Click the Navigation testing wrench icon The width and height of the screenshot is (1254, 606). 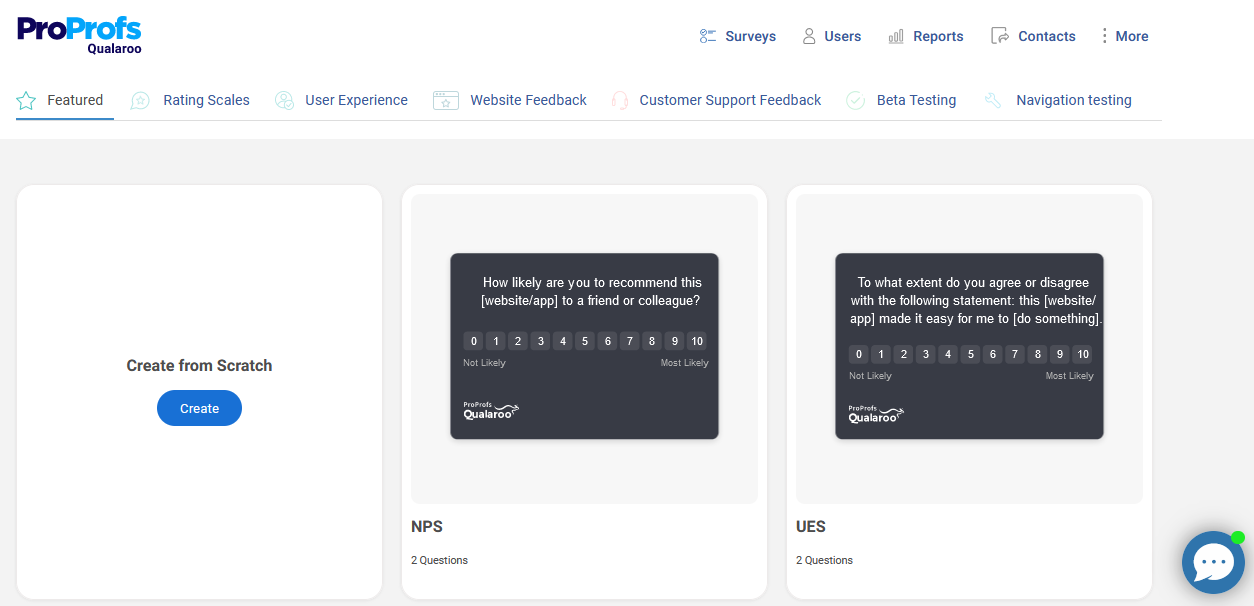993,101
